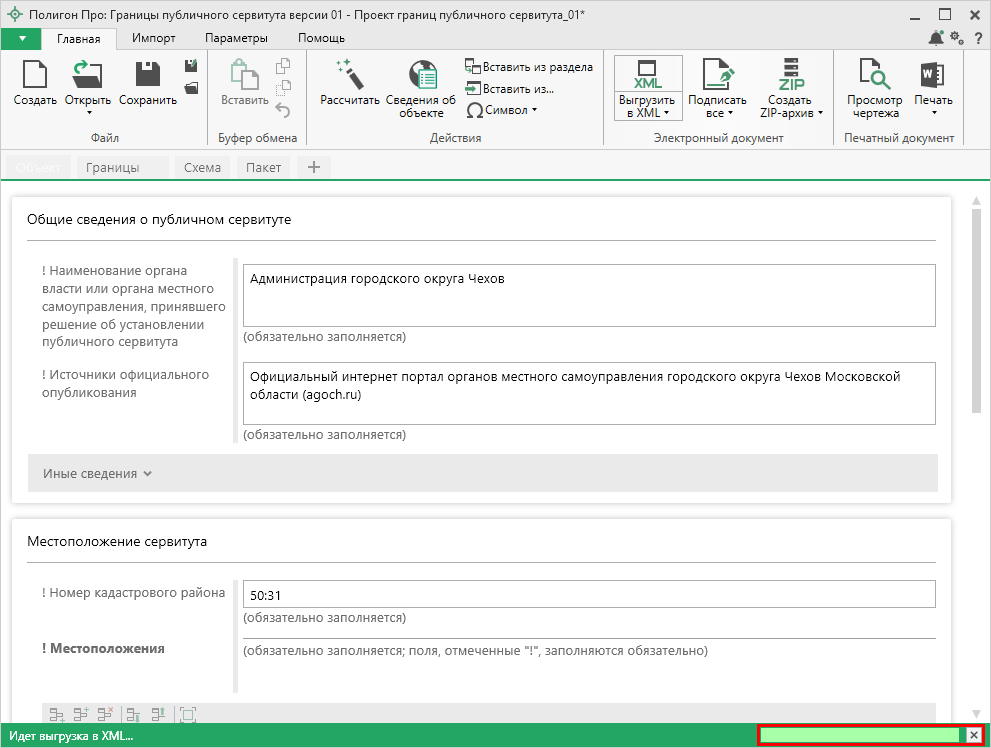
Task: Expand Создать ZIP-архив dropdown
Action: tap(820, 113)
